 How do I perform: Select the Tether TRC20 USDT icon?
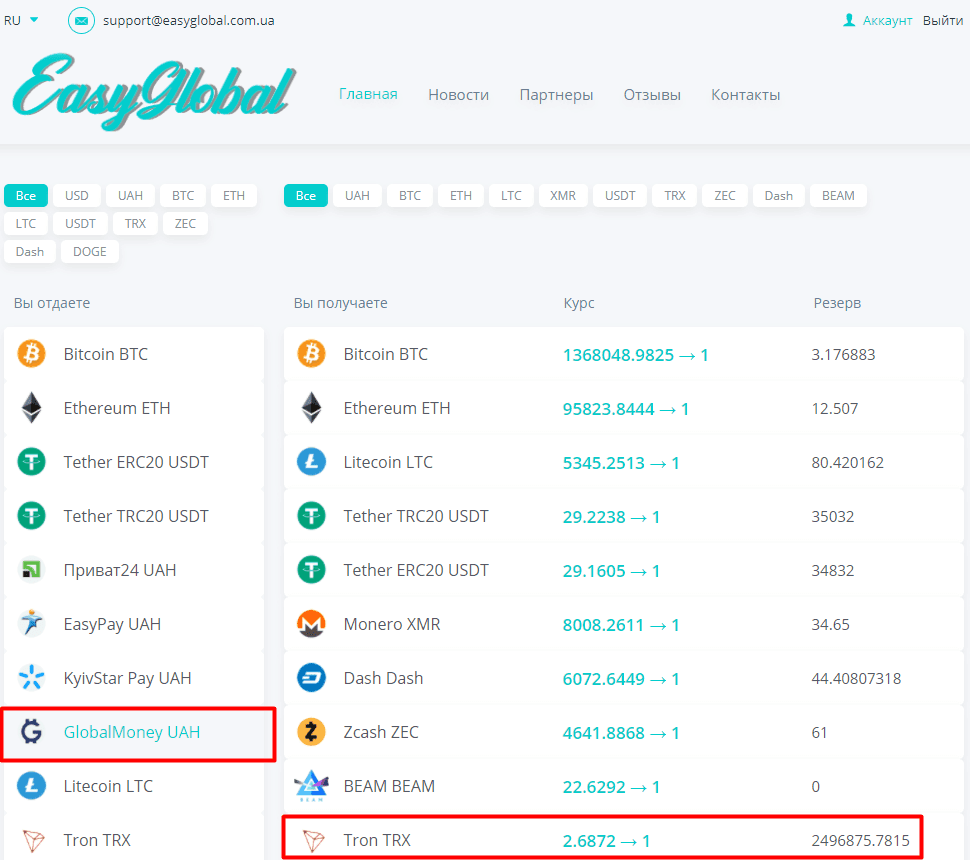(31, 516)
